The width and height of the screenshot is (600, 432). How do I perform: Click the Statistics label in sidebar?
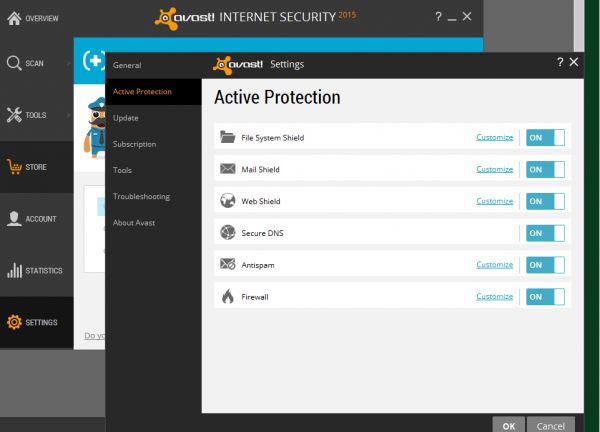pyautogui.click(x=44, y=271)
